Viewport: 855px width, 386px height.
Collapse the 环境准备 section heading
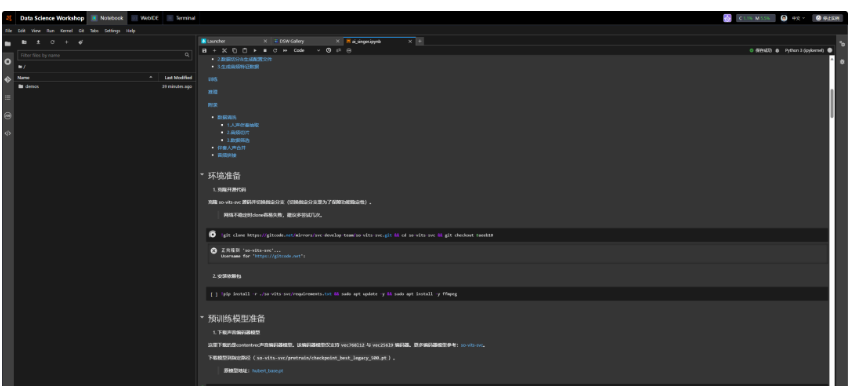202,175
